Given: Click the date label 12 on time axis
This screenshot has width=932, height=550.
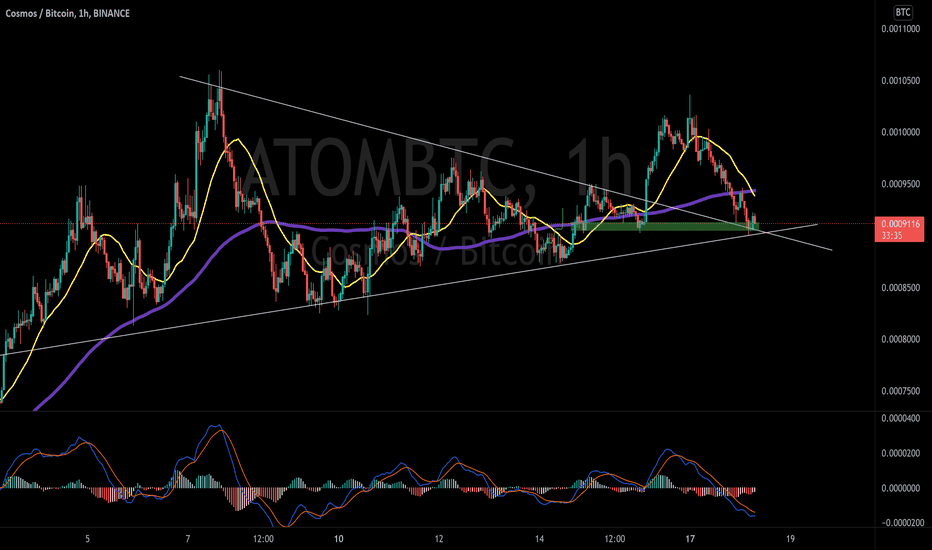Looking at the screenshot, I should [x=439, y=539].
